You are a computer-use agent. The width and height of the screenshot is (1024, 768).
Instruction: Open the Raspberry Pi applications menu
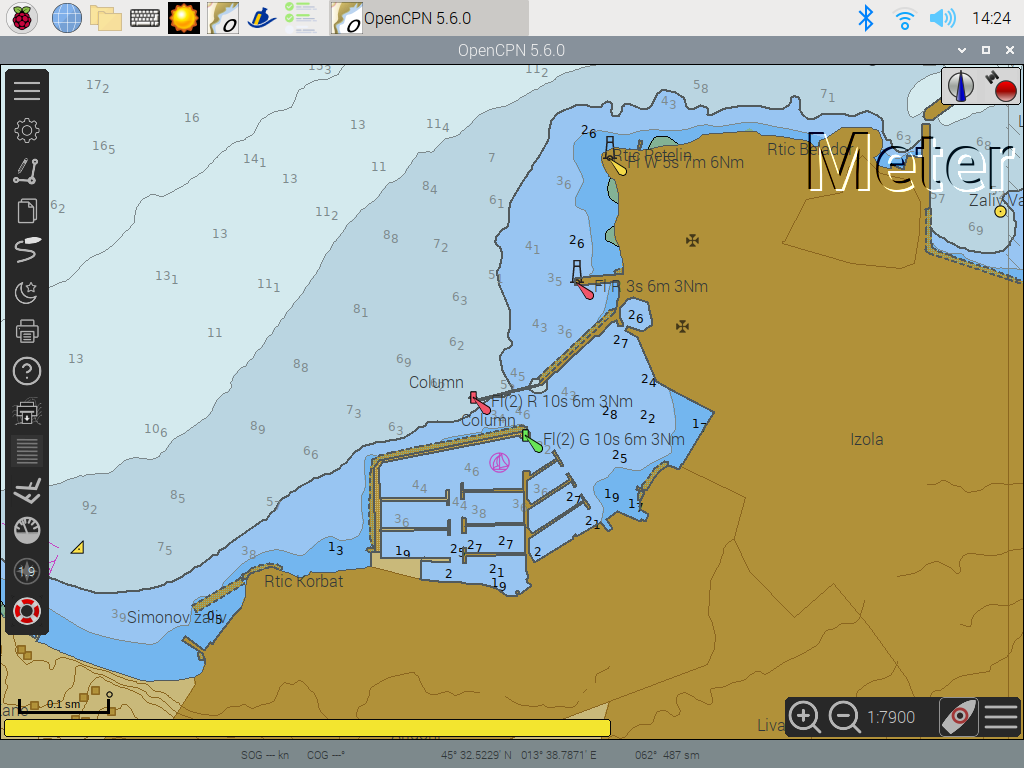[22, 18]
